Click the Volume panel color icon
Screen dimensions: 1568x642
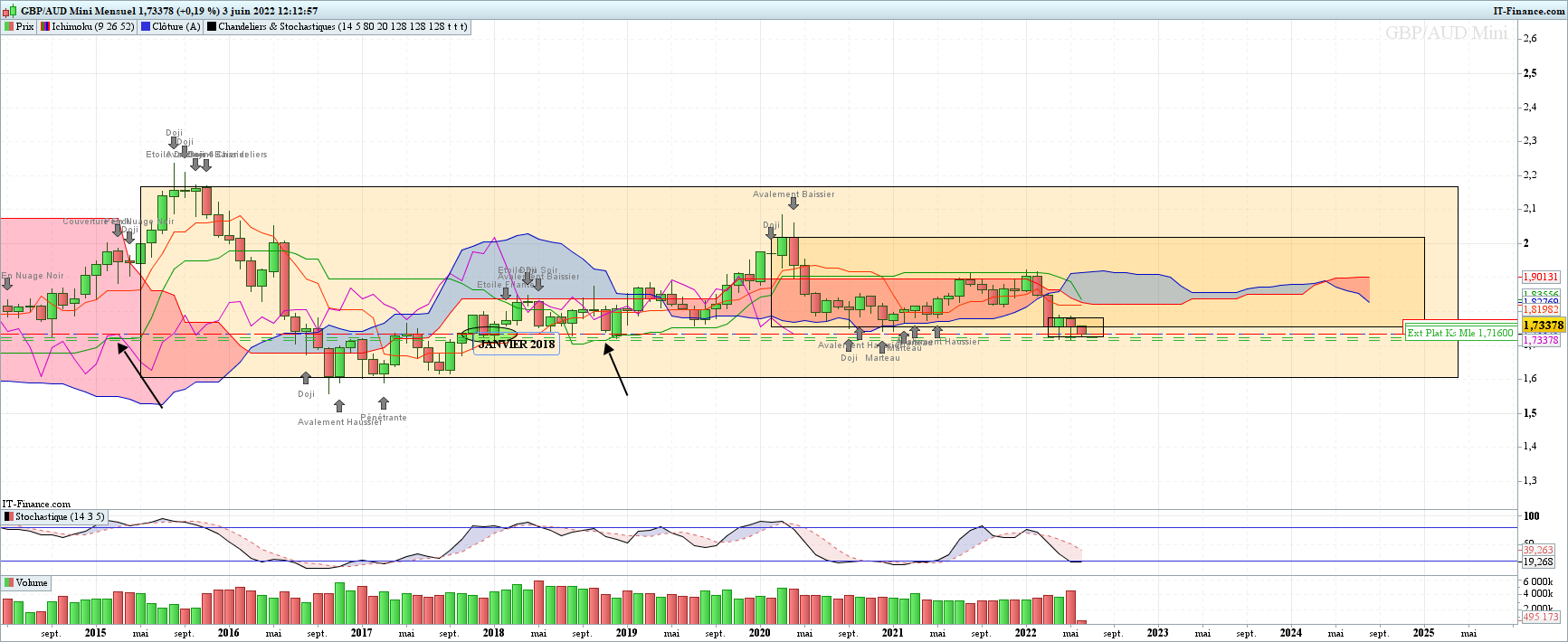pyautogui.click(x=9, y=583)
